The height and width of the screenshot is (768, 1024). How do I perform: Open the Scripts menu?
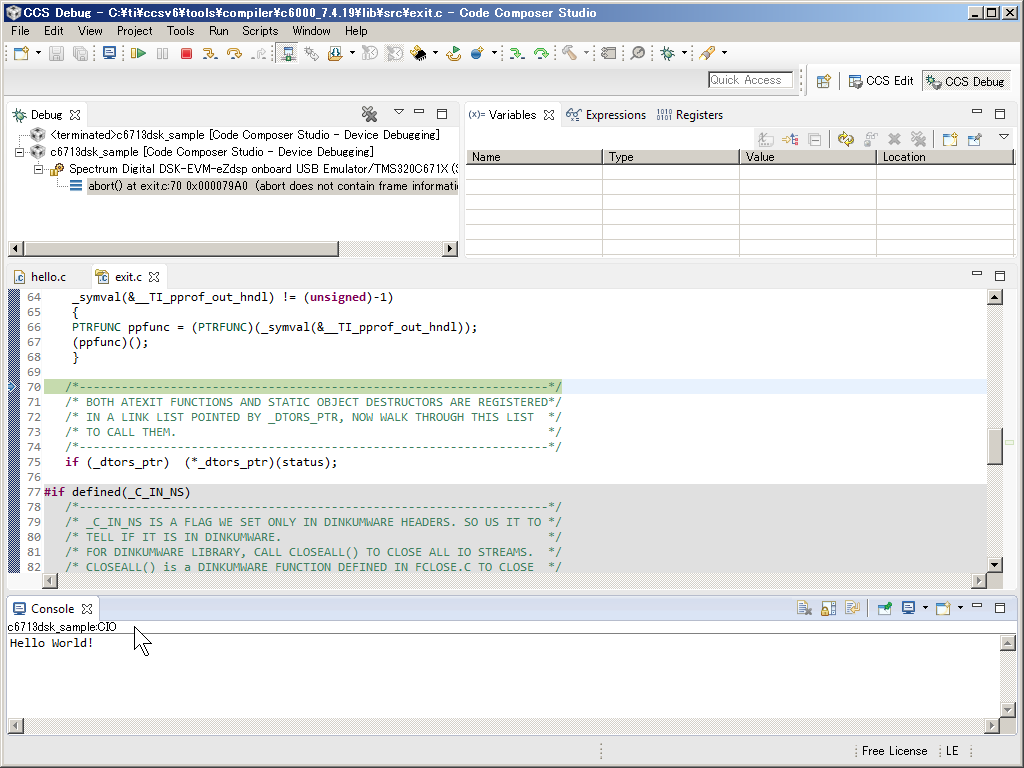point(260,31)
